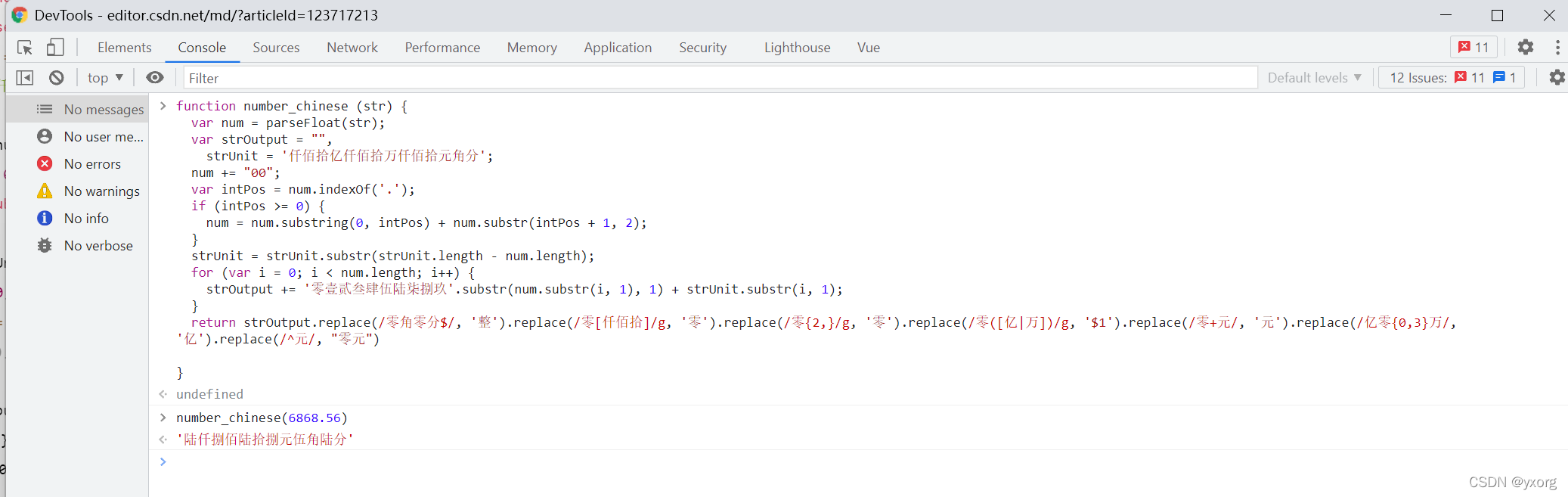The width and height of the screenshot is (1568, 497).
Task: Select the No verbose sidebar filter
Action: (77, 245)
